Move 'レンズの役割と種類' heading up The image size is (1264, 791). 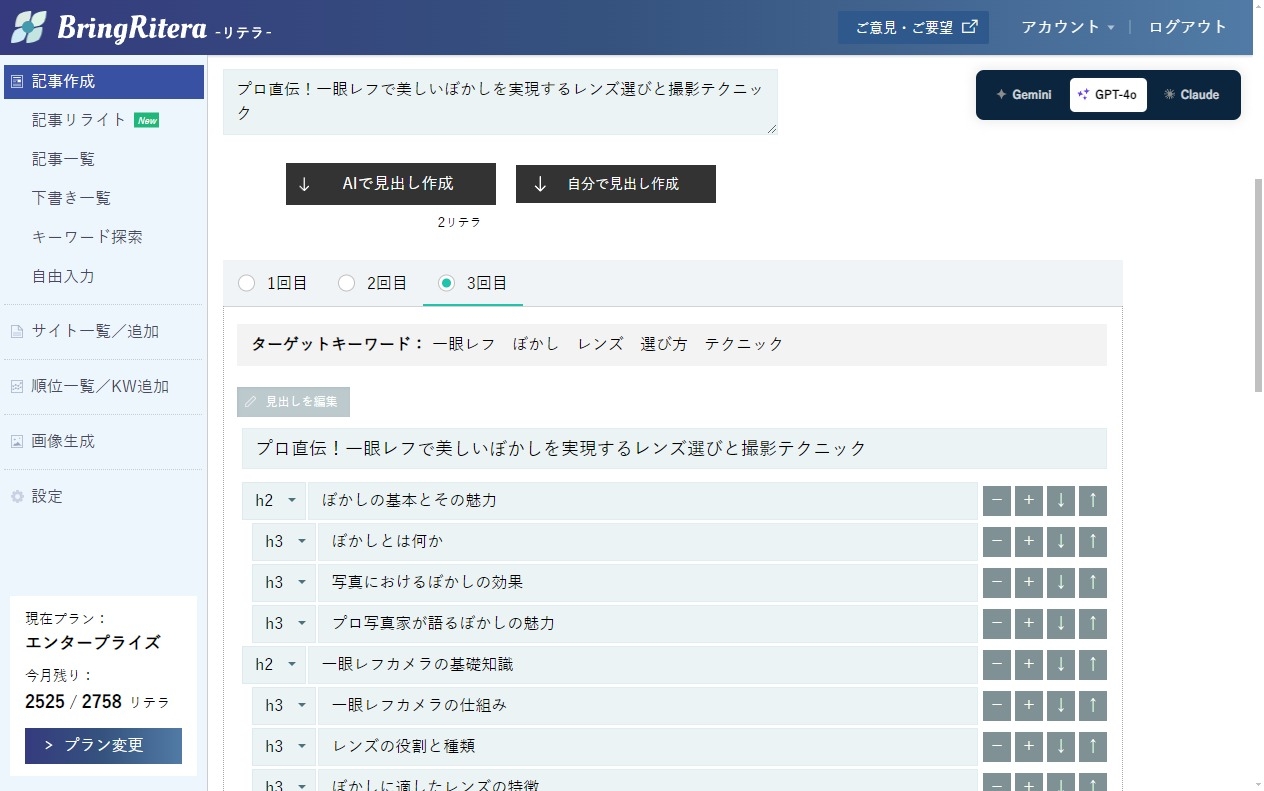point(1092,747)
